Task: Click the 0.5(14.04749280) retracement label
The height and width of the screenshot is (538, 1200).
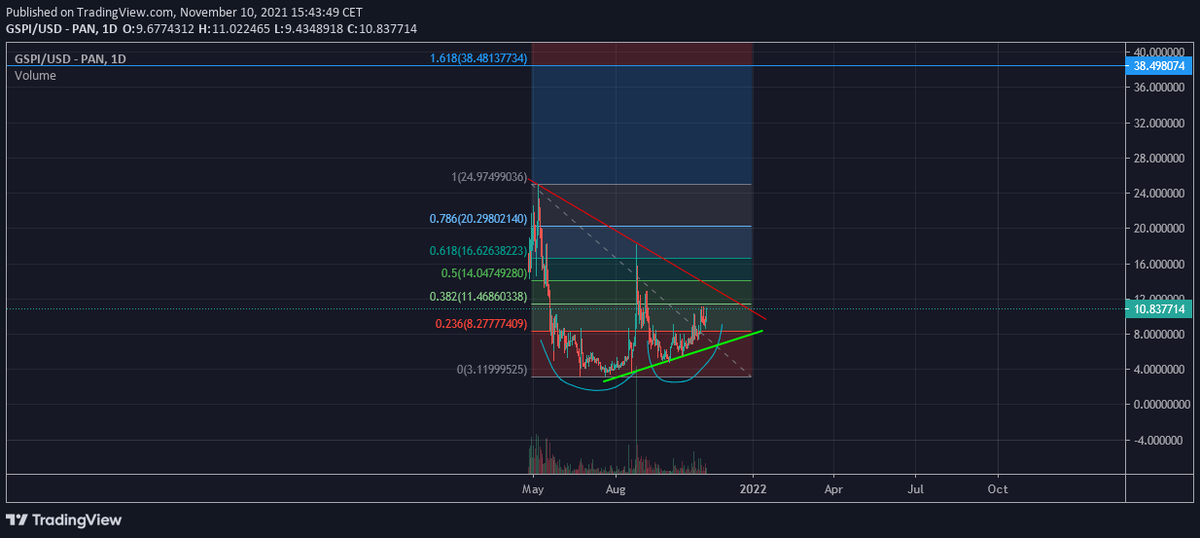Action: click(x=485, y=272)
